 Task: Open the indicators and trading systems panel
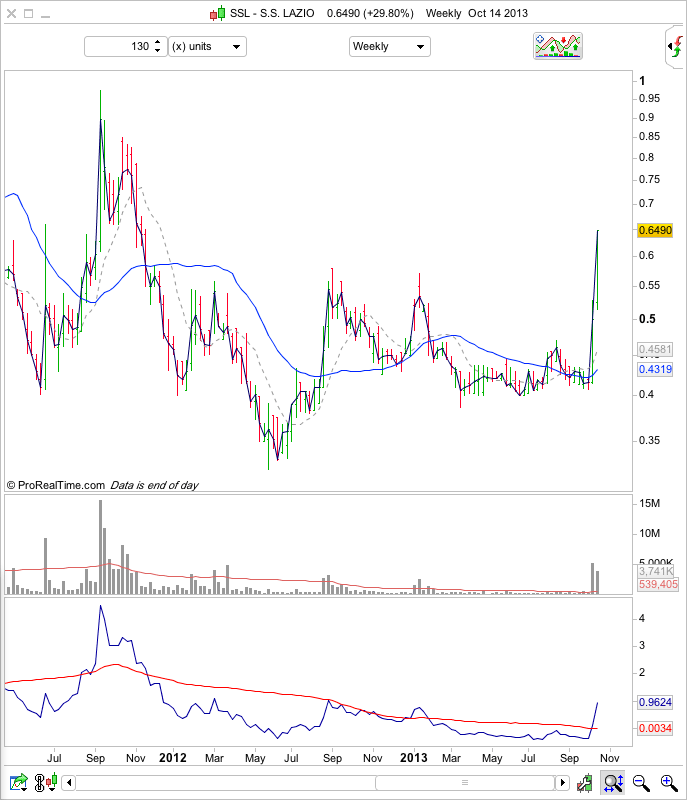point(557,46)
